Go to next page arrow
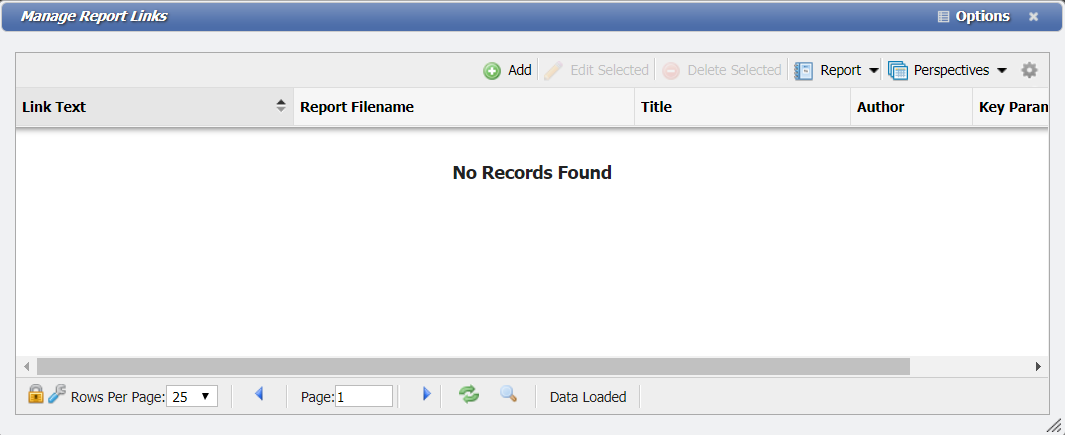 [x=426, y=395]
